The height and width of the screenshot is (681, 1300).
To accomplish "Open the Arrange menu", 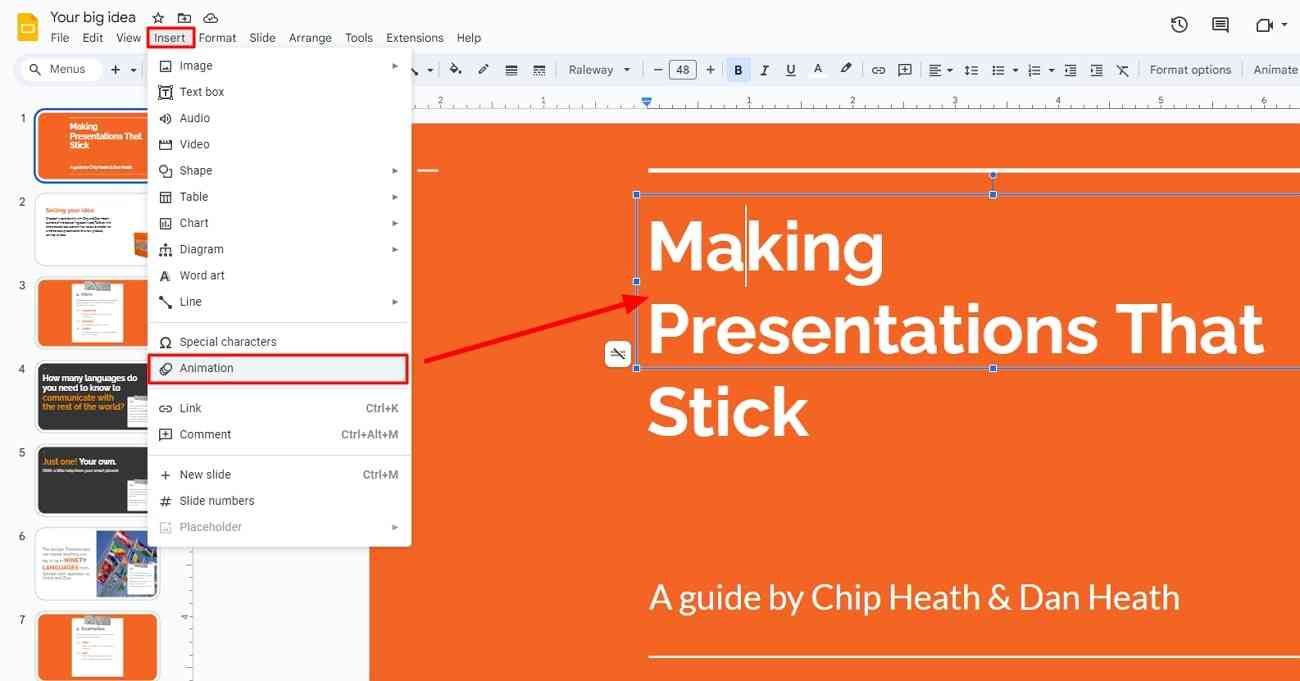I will click(x=310, y=37).
